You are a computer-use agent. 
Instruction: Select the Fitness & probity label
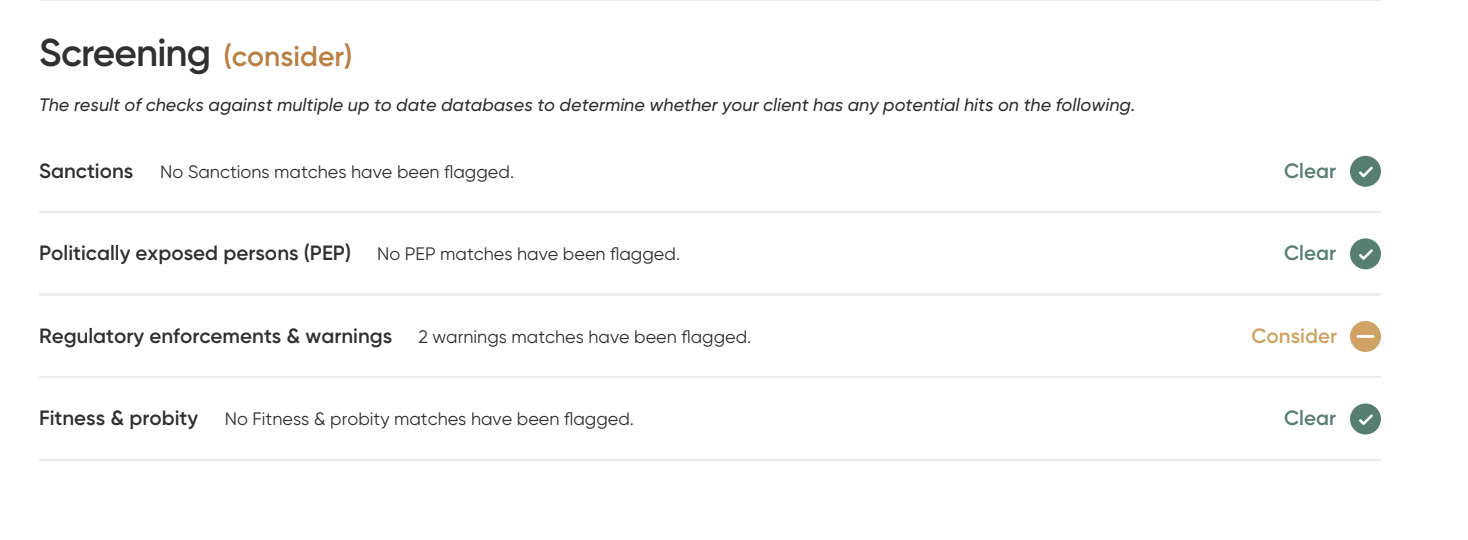coord(118,419)
